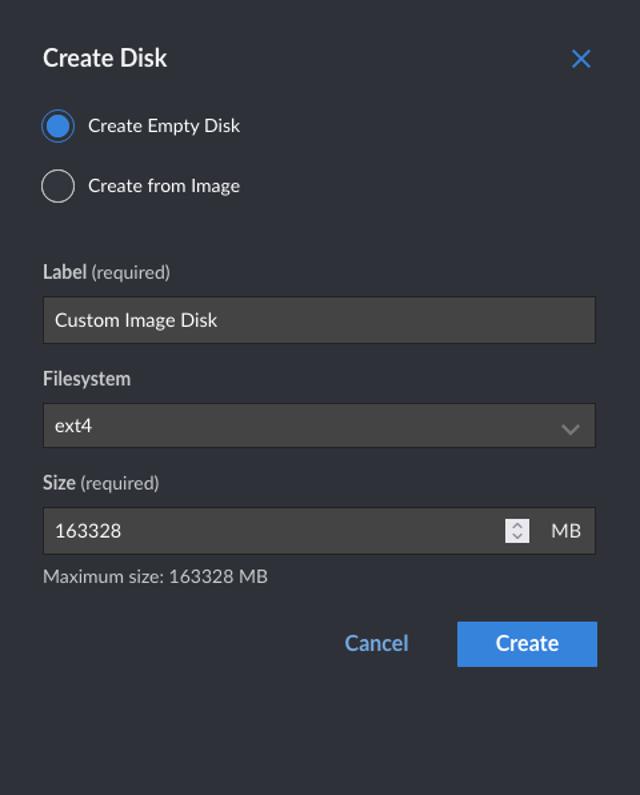Click the MB unit label
The width and height of the screenshot is (640, 795).
pos(566,531)
